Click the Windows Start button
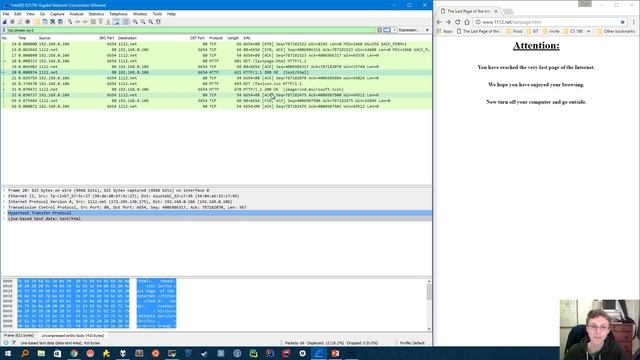The image size is (640, 360). pos(8,353)
